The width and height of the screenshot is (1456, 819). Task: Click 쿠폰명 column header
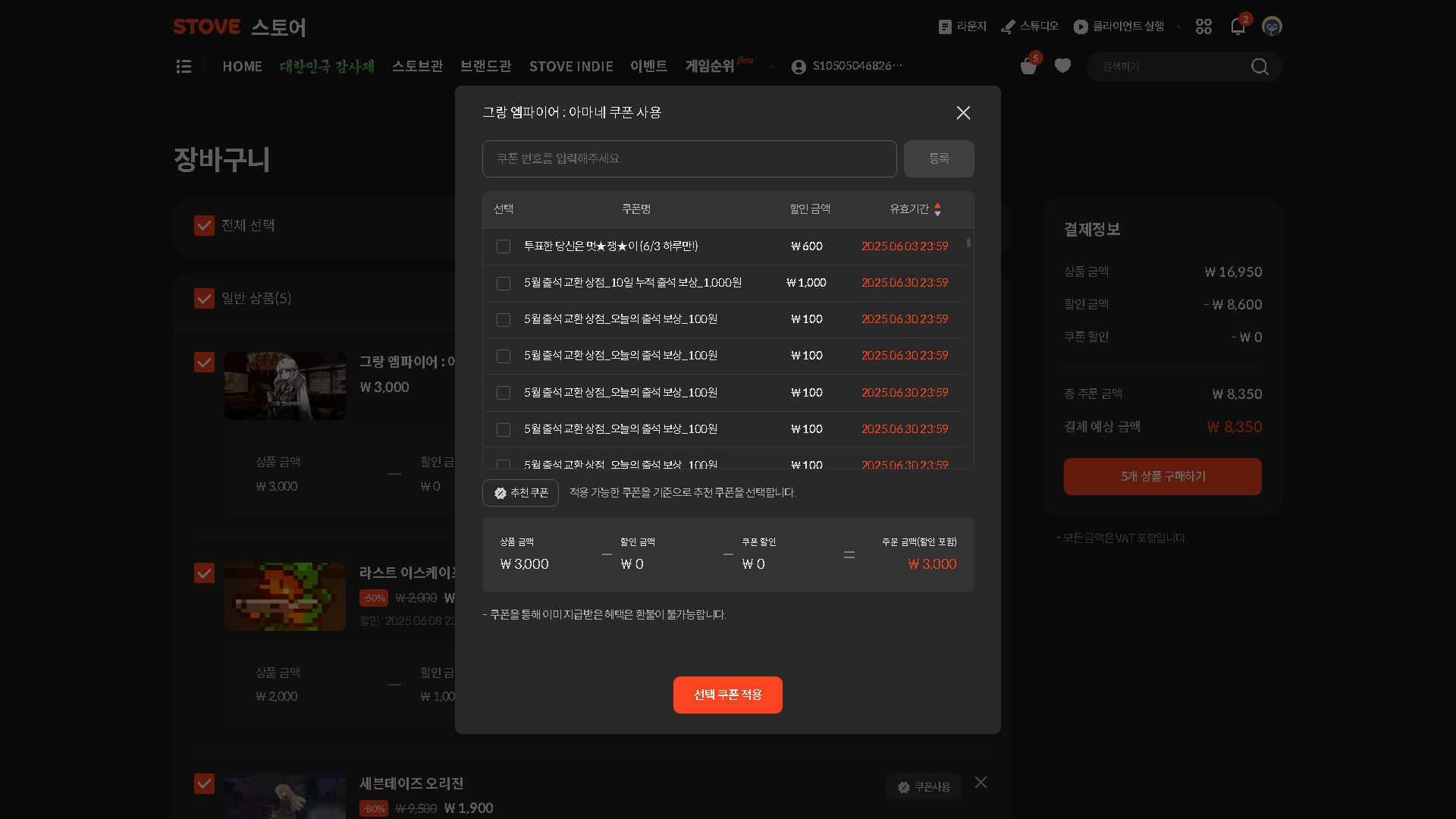[x=636, y=209]
